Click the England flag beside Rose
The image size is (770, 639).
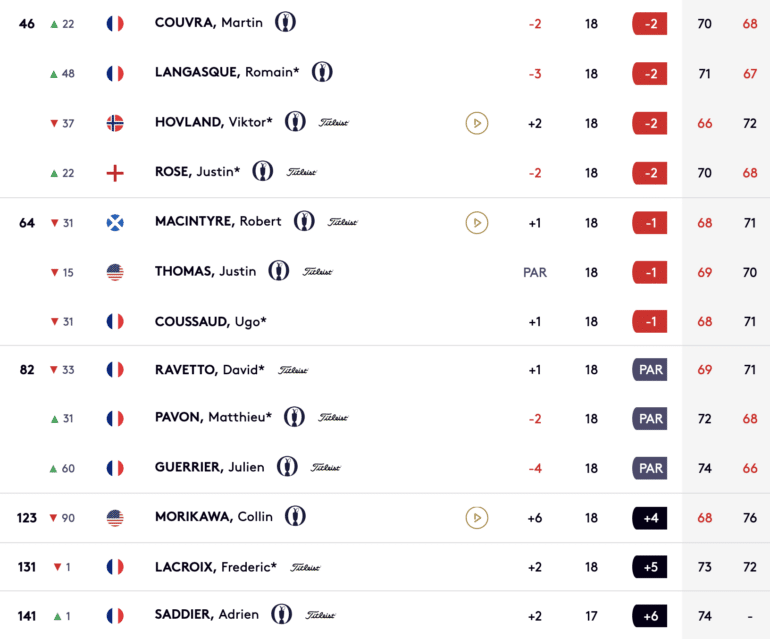pyautogui.click(x=115, y=173)
